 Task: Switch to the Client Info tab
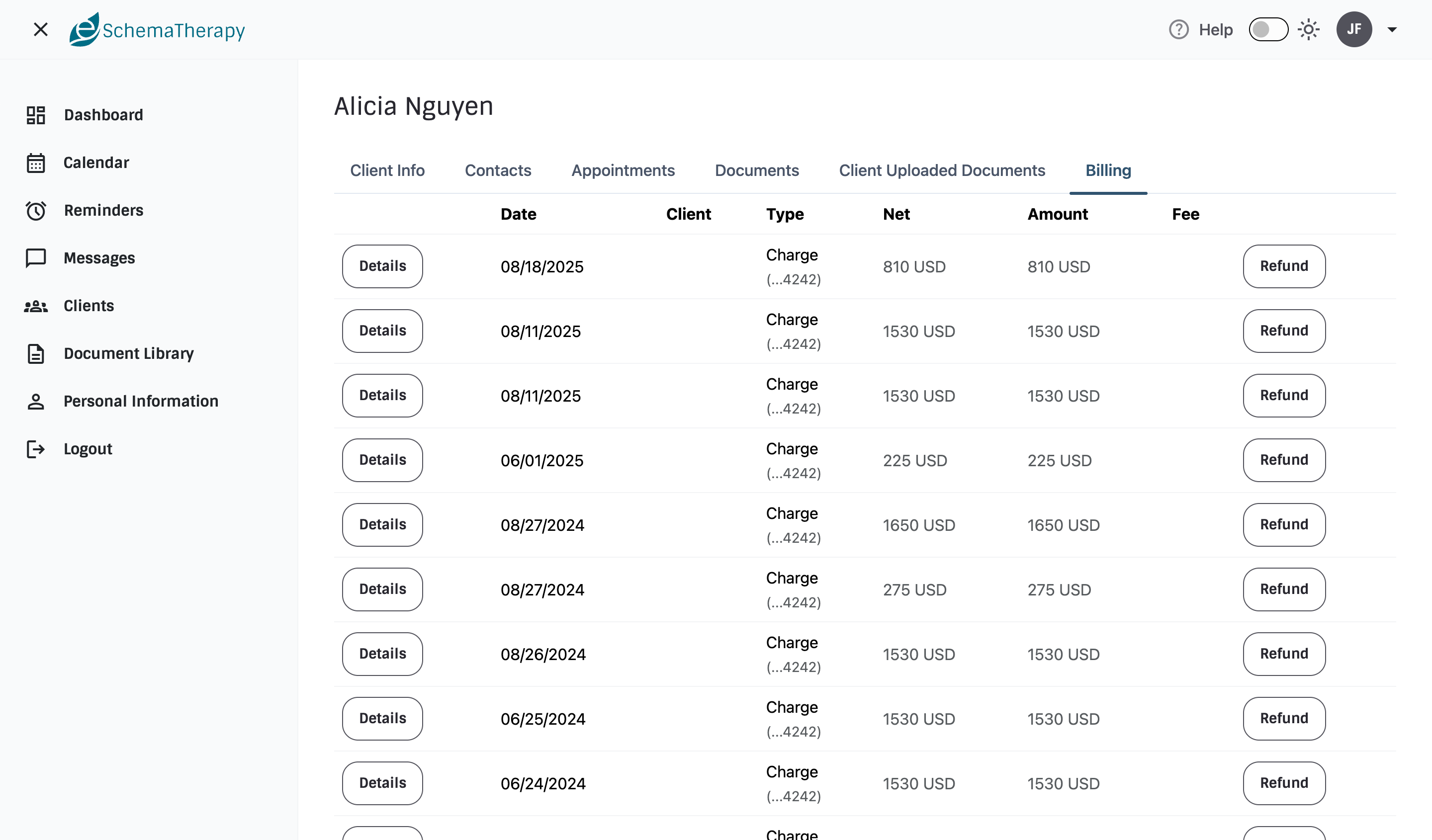click(387, 170)
